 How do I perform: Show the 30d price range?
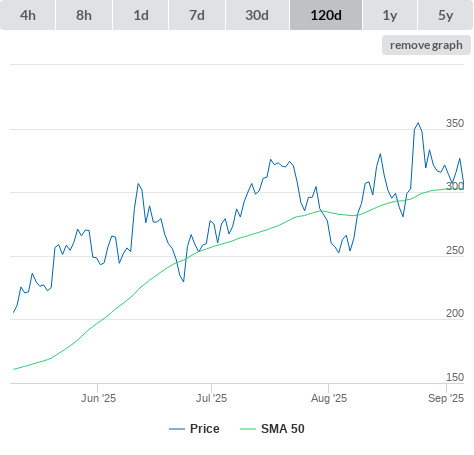tap(257, 15)
